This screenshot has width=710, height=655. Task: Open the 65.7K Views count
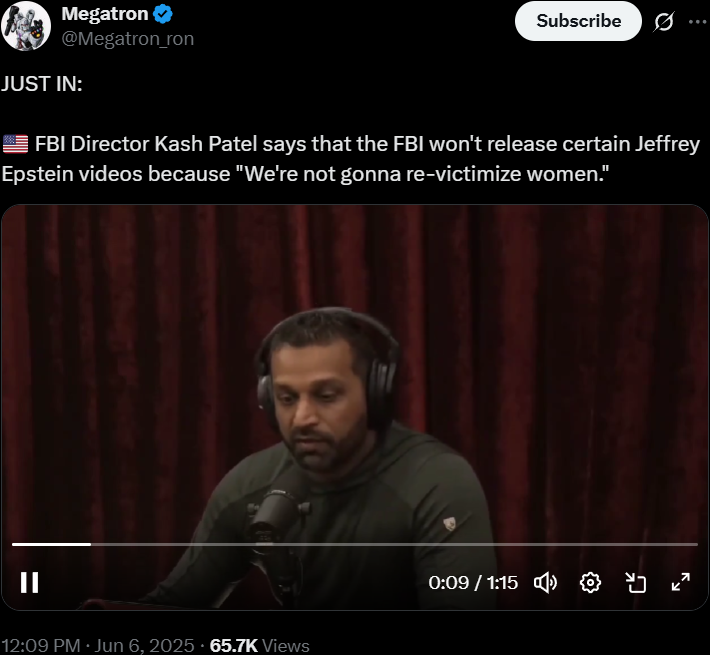click(259, 645)
